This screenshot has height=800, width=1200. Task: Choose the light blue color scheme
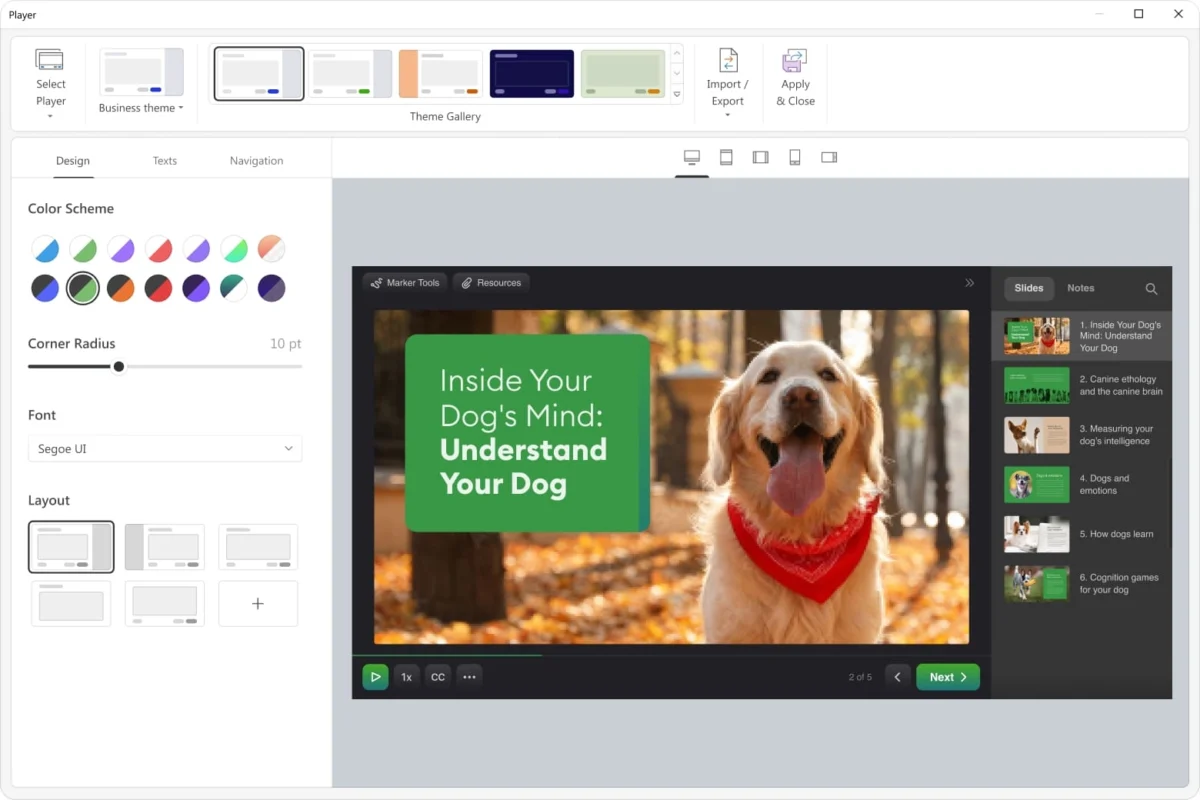click(x=45, y=249)
